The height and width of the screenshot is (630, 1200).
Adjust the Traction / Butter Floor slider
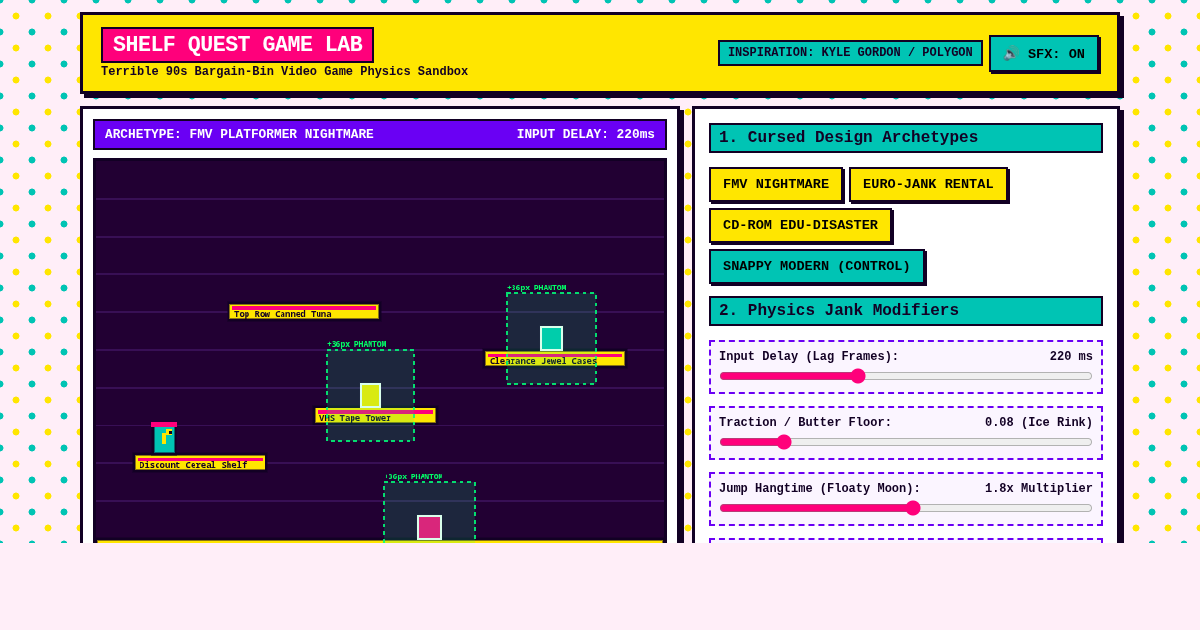pos(906,442)
